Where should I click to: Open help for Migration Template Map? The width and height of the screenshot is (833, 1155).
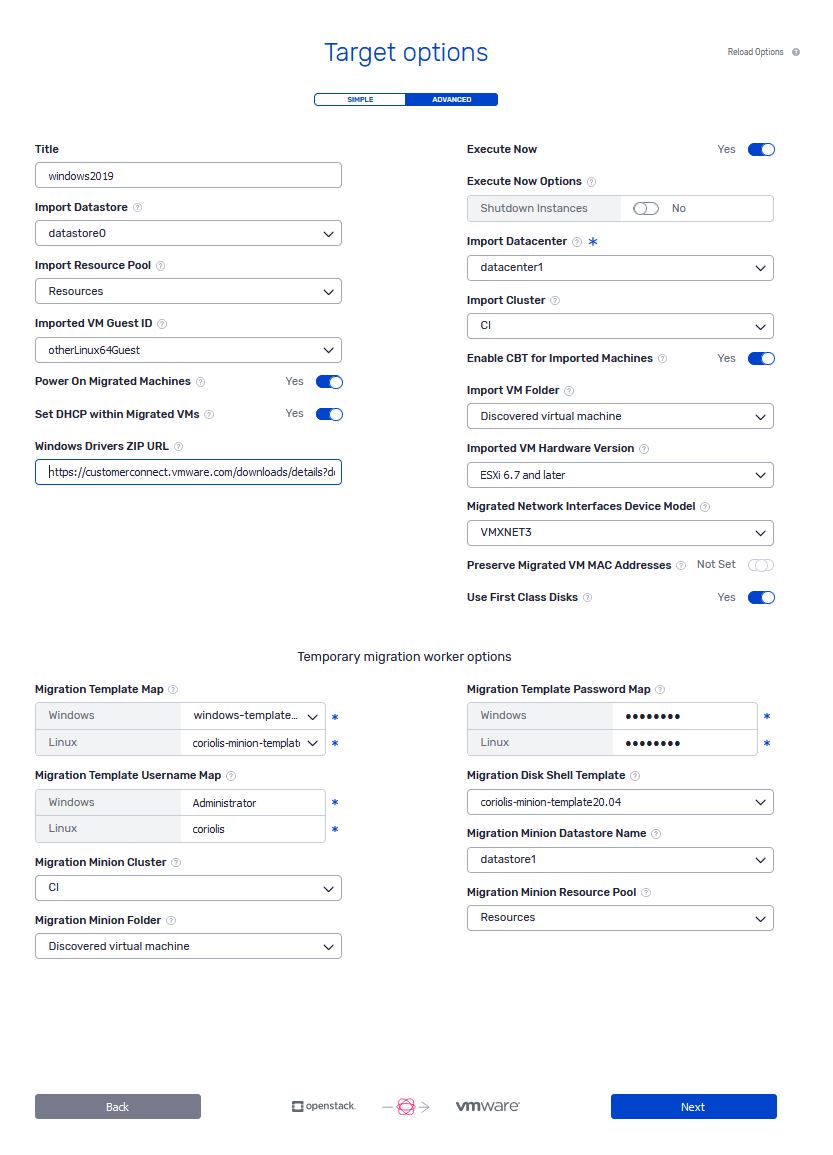click(173, 689)
